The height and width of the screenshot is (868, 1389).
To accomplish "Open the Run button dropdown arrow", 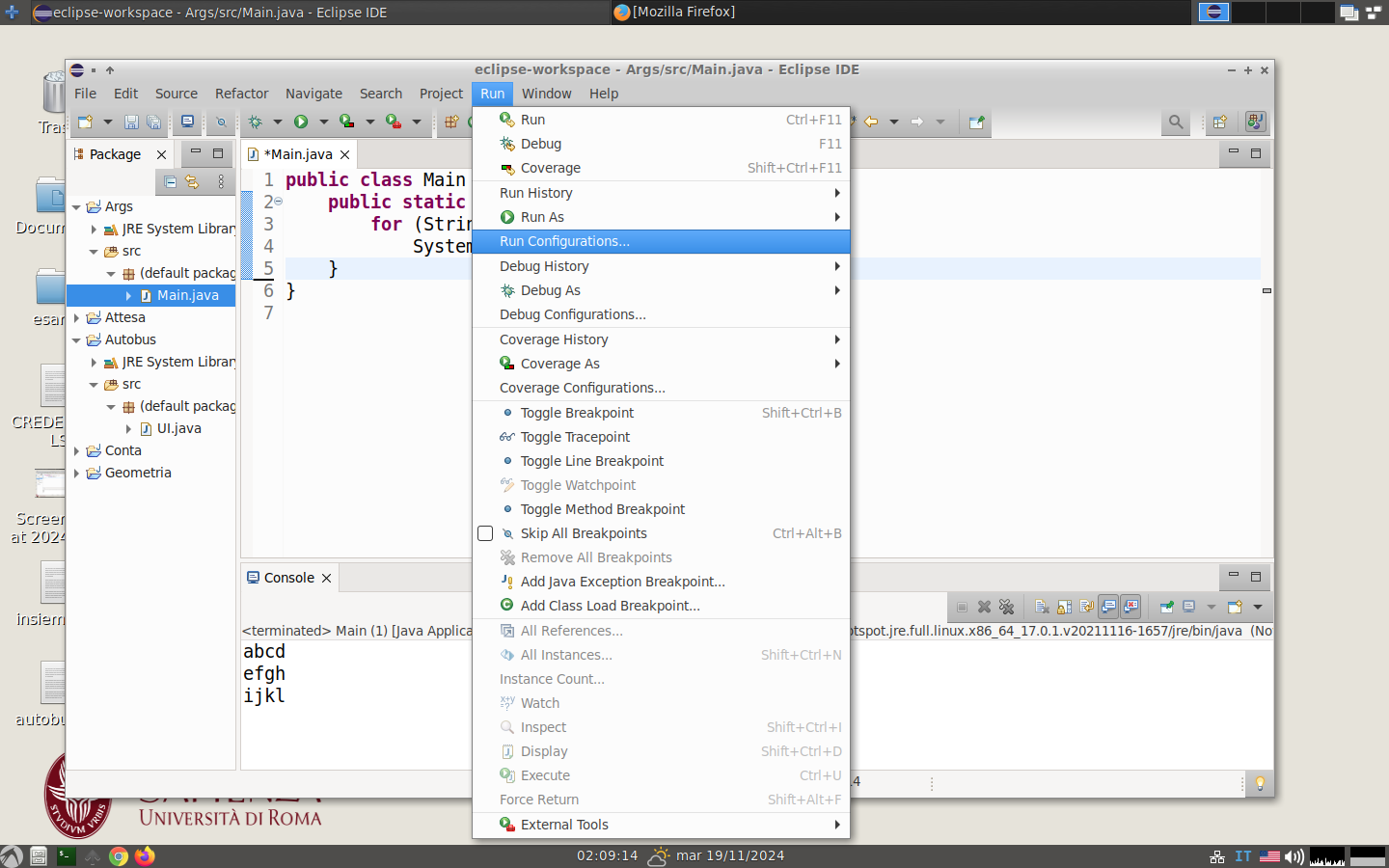I will (x=323, y=122).
